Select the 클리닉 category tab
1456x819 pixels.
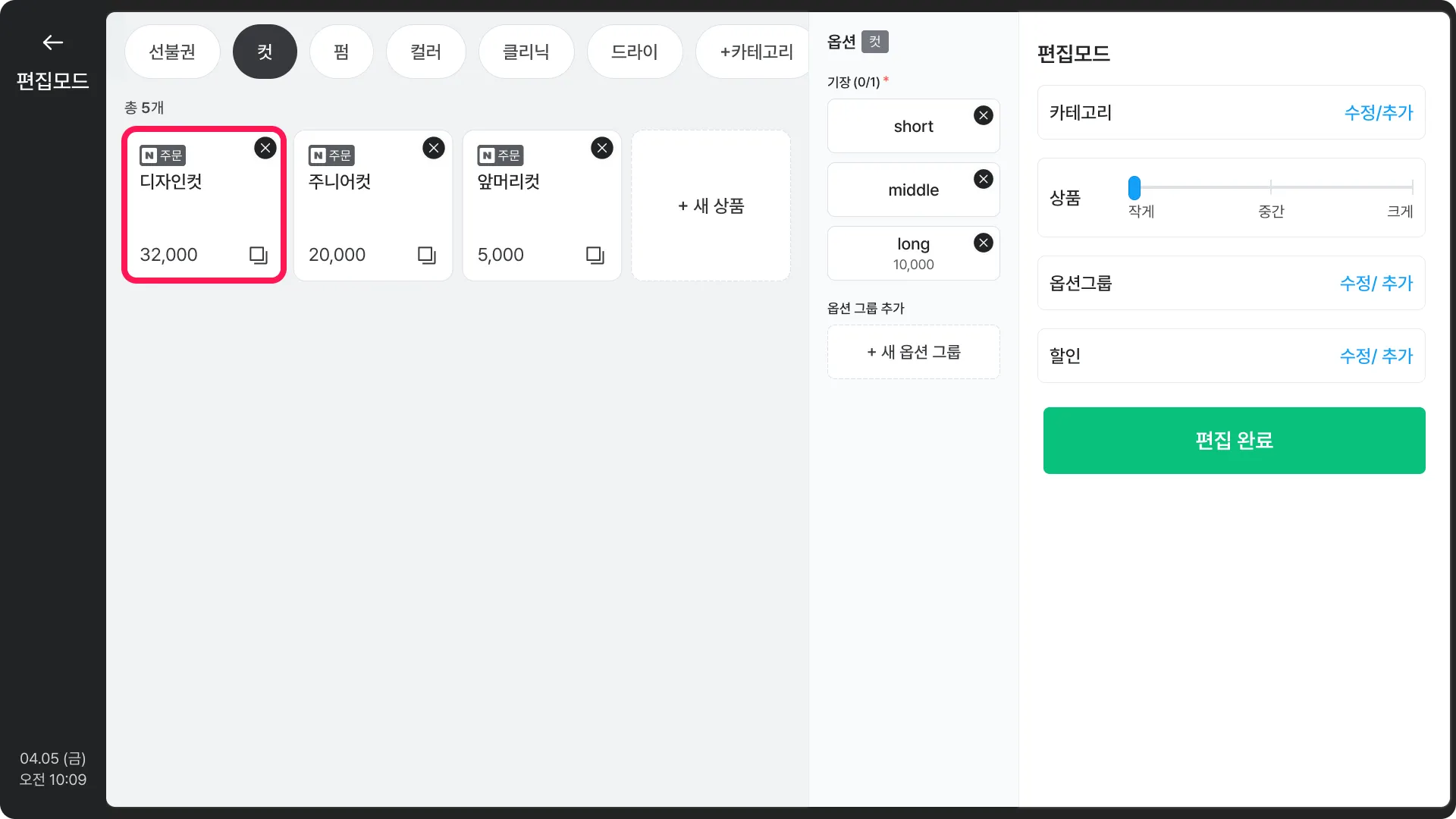point(526,52)
